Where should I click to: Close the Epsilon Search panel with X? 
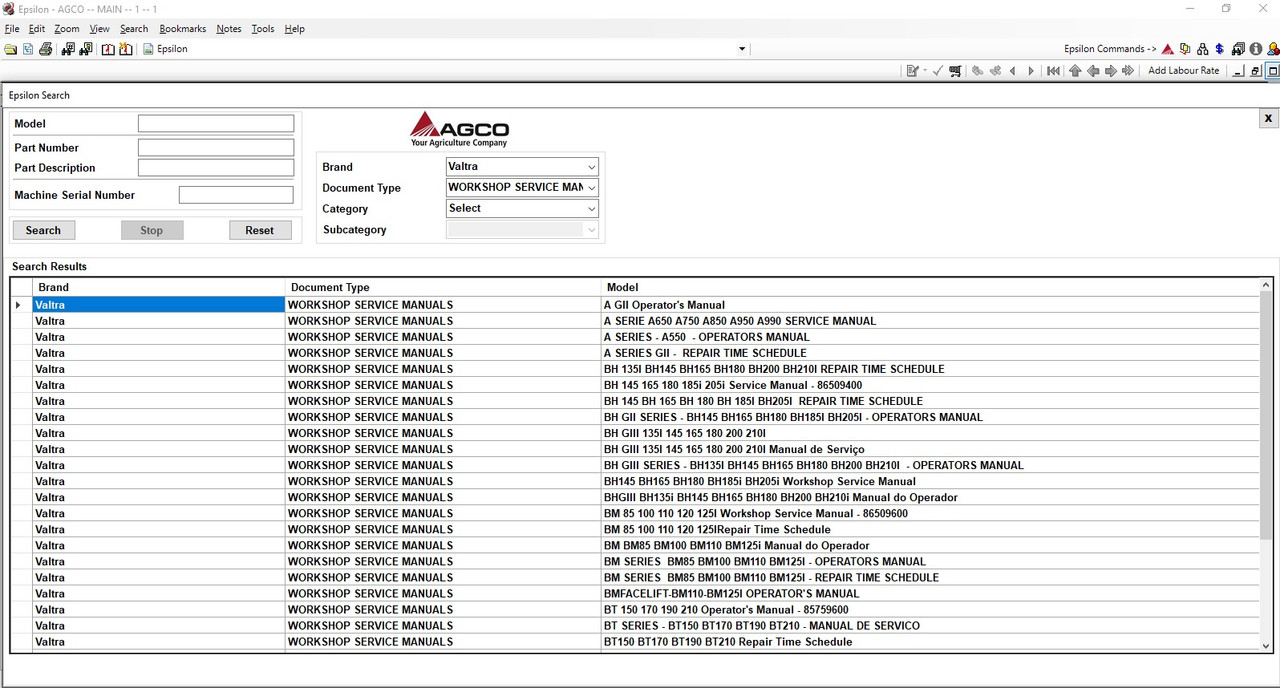(x=1269, y=118)
